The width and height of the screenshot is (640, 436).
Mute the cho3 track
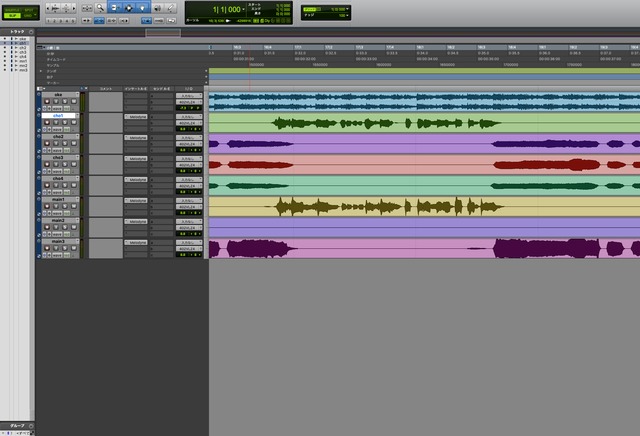(69, 165)
